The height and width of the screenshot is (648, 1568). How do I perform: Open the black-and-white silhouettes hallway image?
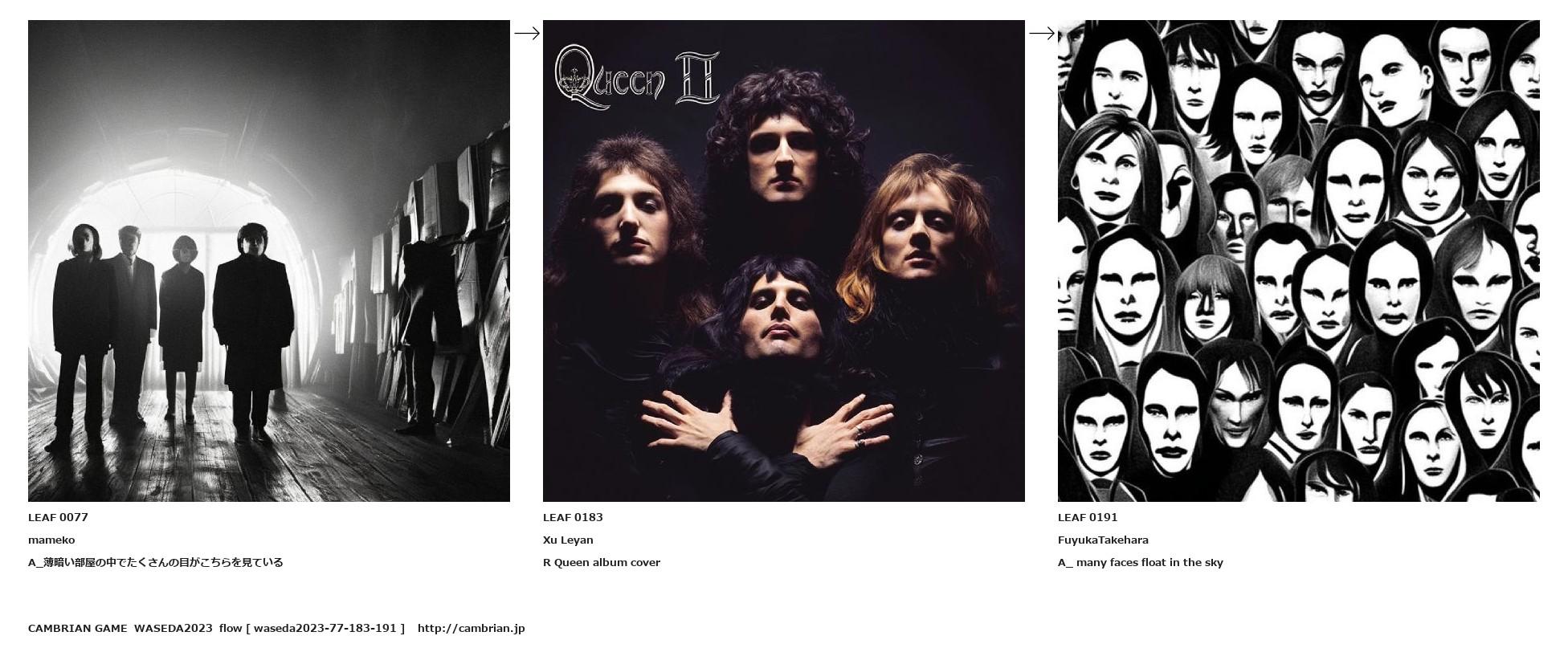click(x=269, y=261)
